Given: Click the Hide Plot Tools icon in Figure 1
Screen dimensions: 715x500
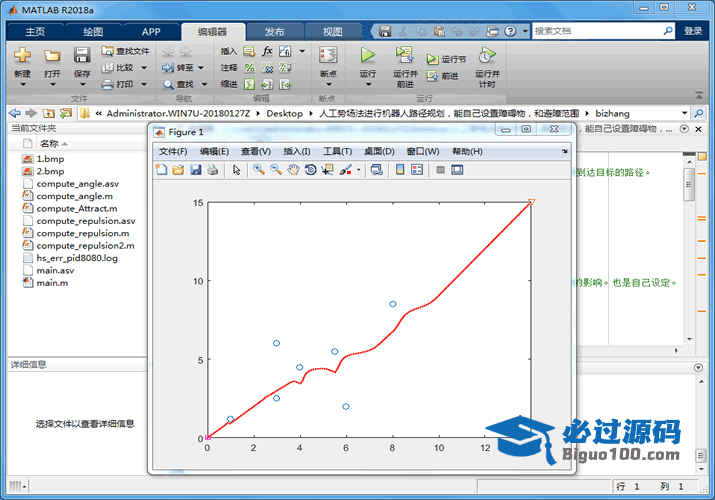Looking at the screenshot, I should point(440,170).
